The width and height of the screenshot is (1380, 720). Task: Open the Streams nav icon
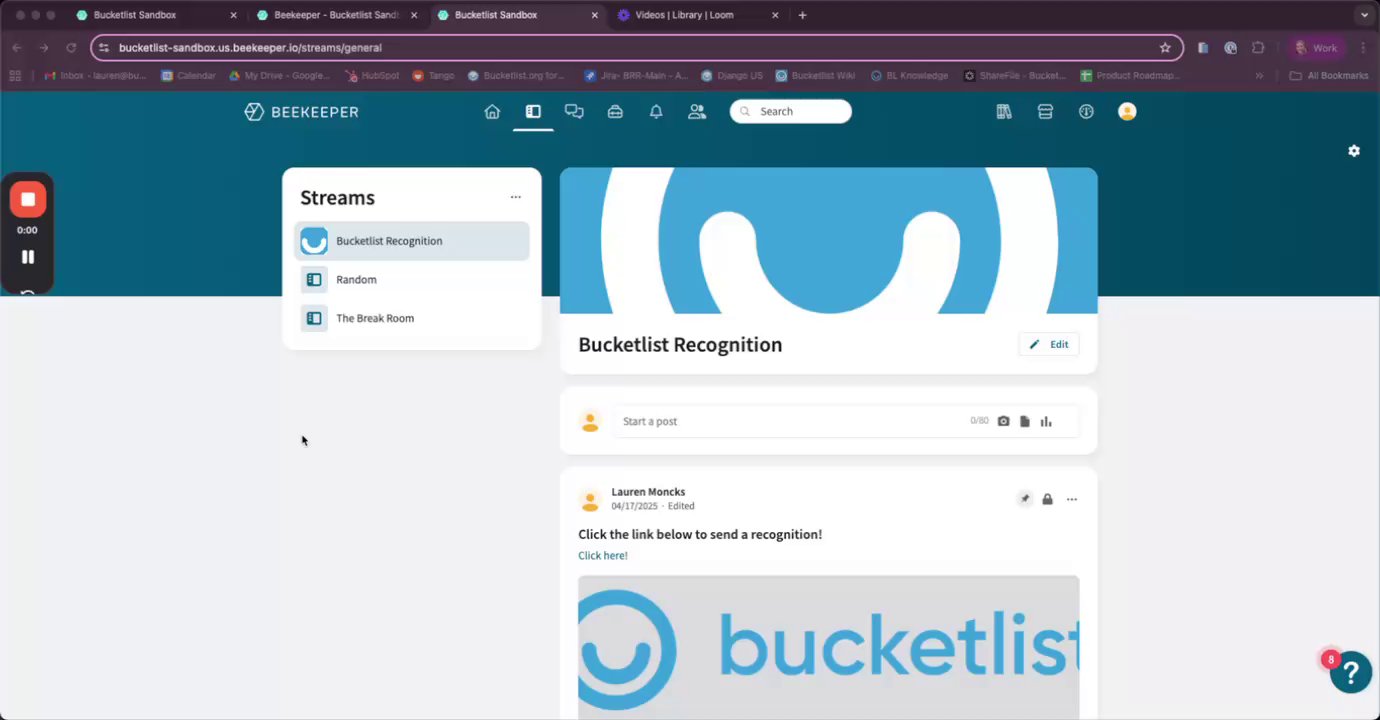point(533,112)
